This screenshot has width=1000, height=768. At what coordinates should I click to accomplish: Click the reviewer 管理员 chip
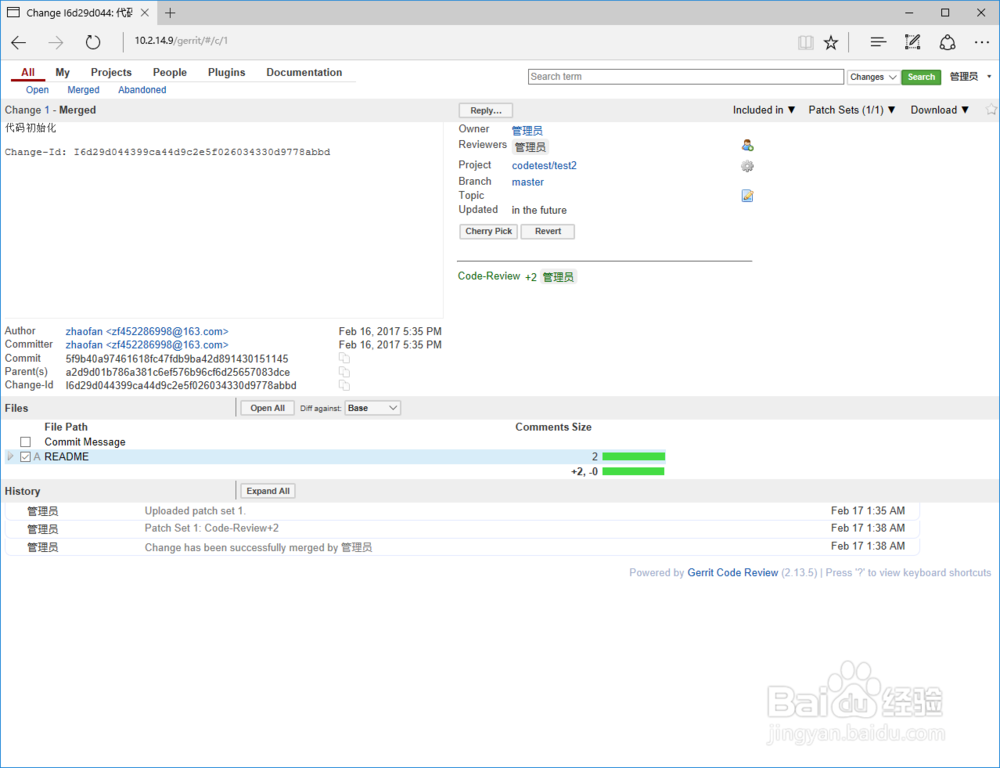[530, 147]
